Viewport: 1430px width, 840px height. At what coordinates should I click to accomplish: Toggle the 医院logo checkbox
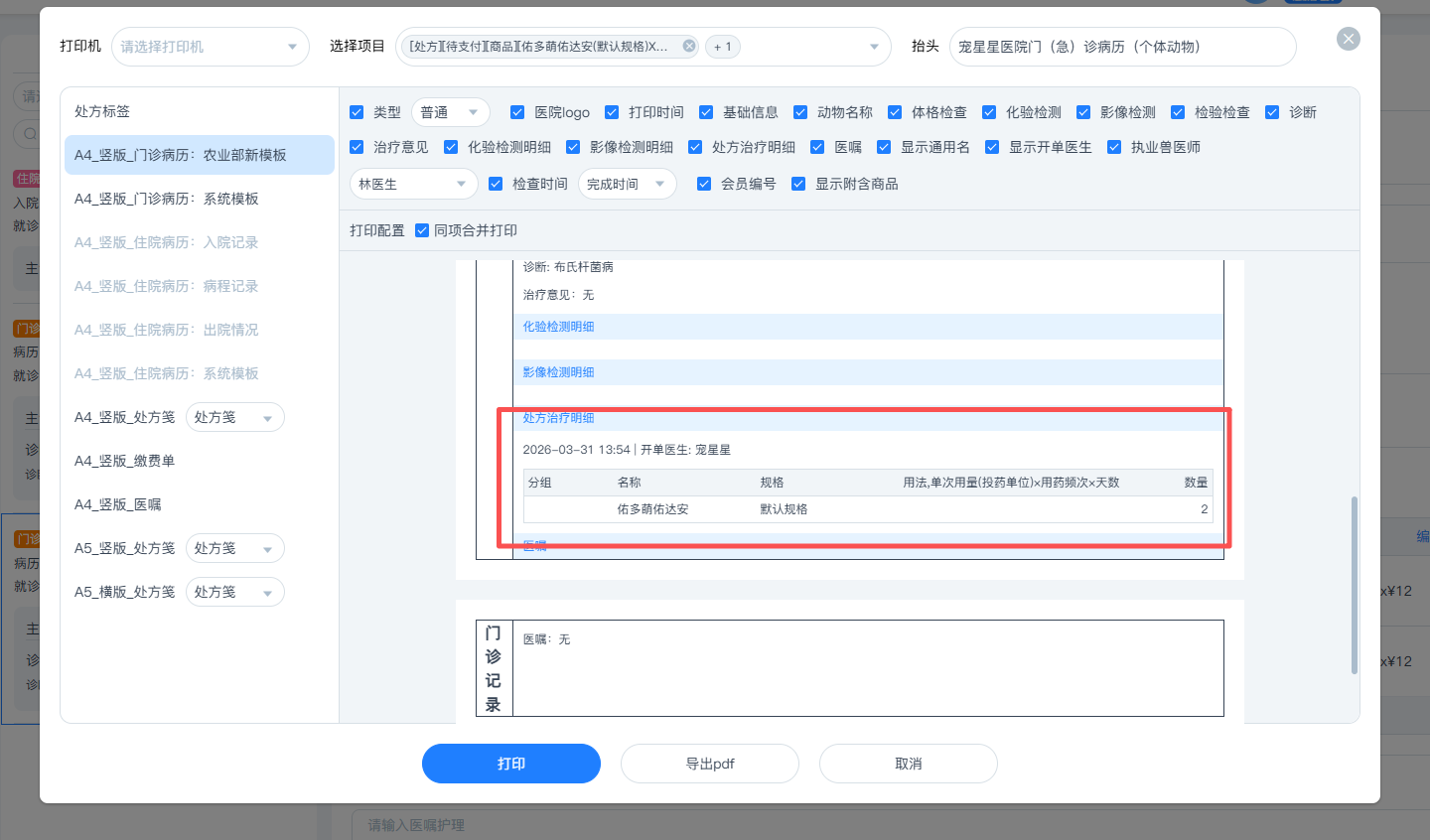(x=517, y=112)
